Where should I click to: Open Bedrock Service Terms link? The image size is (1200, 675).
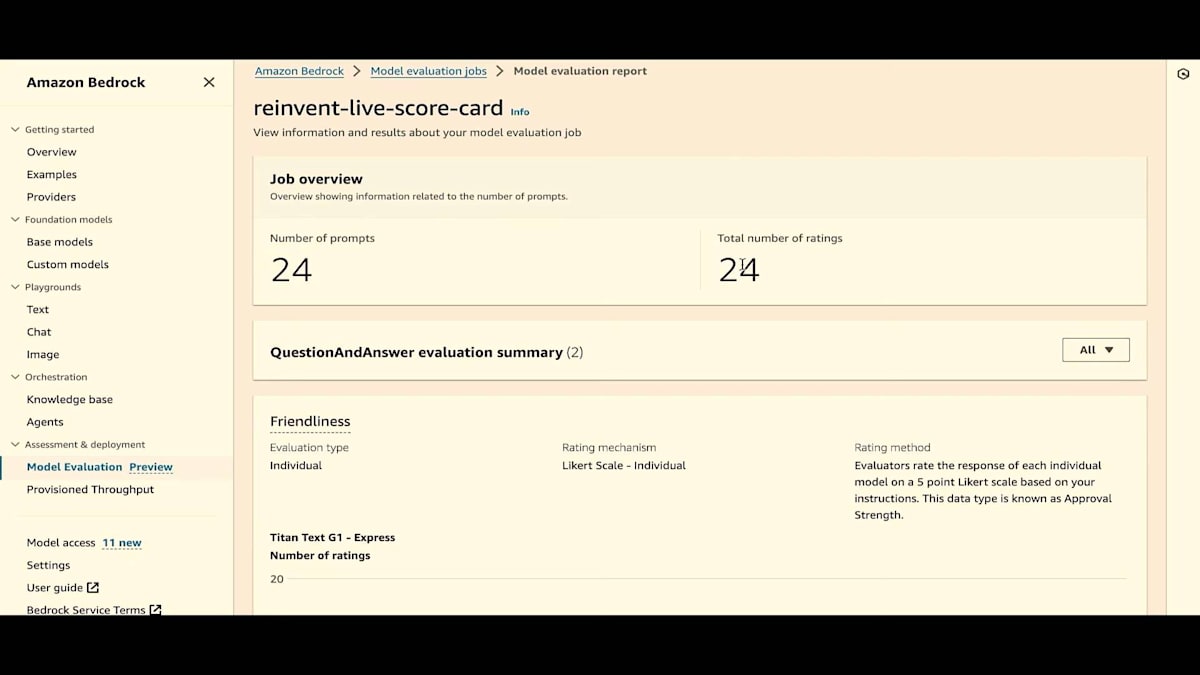coord(86,610)
